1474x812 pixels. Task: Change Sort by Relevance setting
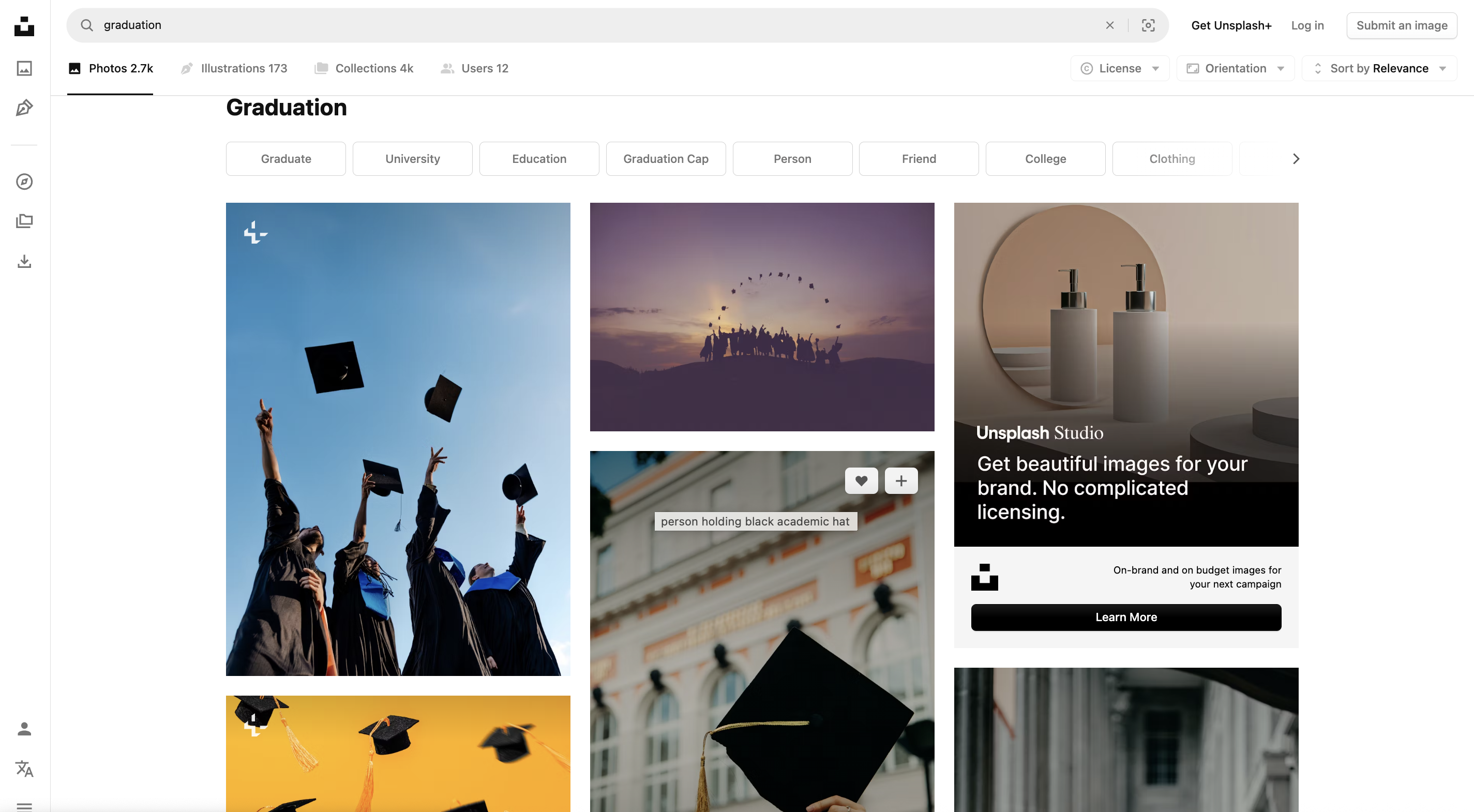point(1379,68)
